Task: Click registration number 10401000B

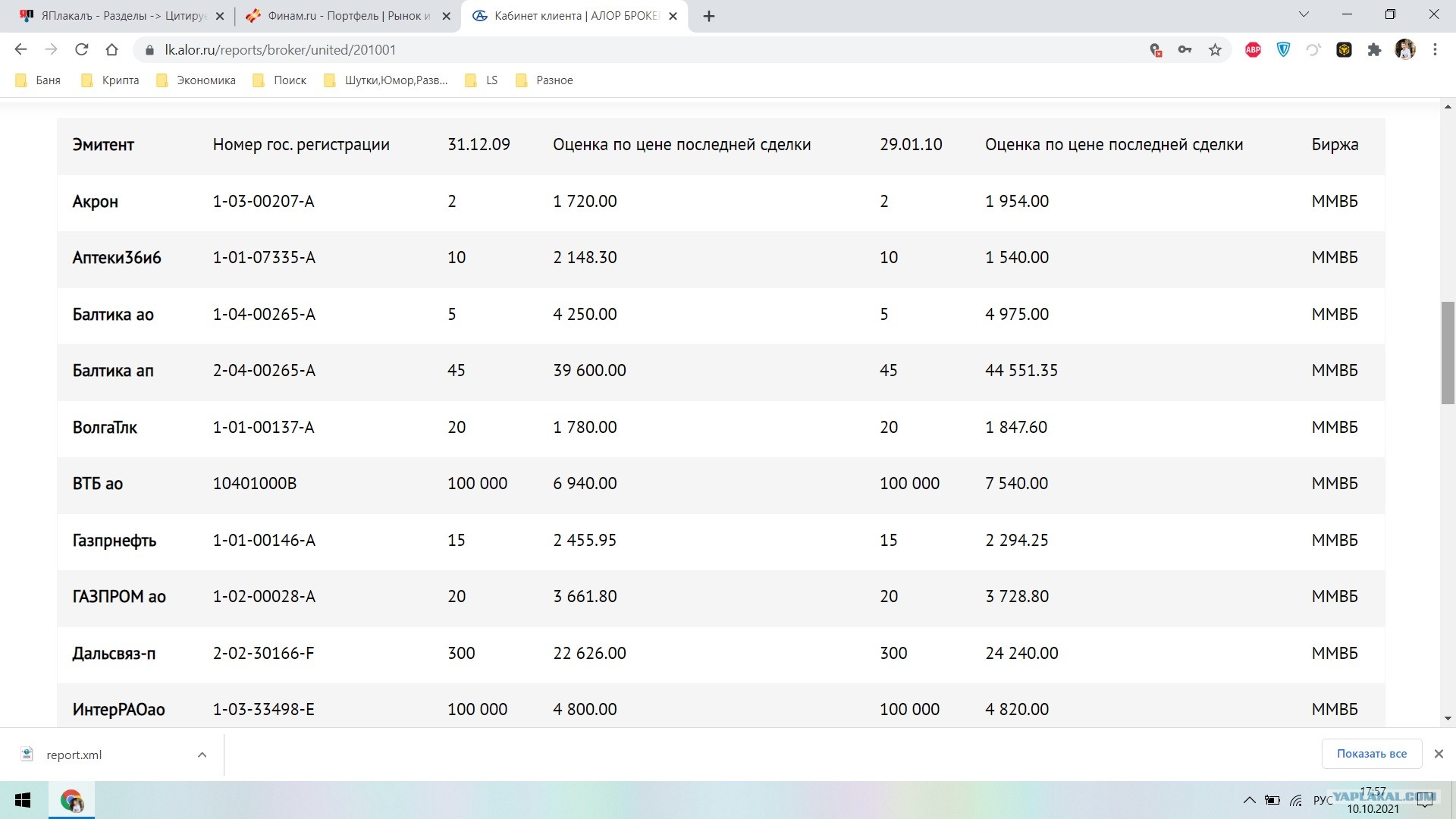Action: [x=255, y=484]
